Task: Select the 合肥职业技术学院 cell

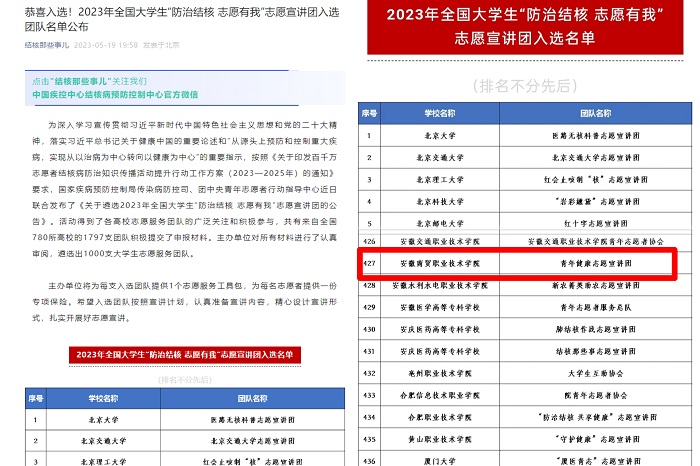Action: click(440, 417)
